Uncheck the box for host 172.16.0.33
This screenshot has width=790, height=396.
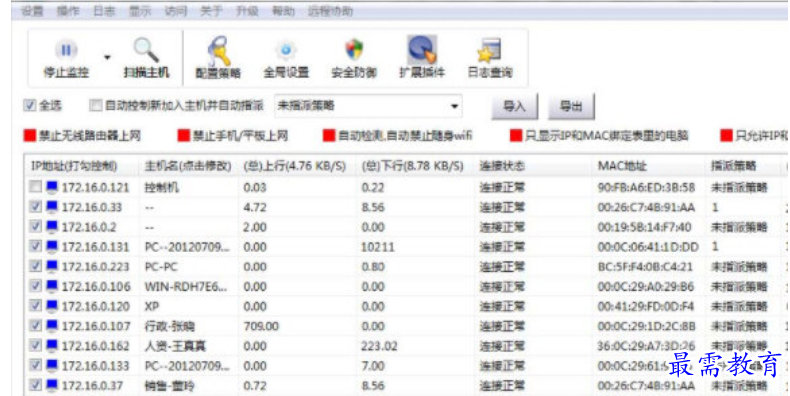pos(35,207)
